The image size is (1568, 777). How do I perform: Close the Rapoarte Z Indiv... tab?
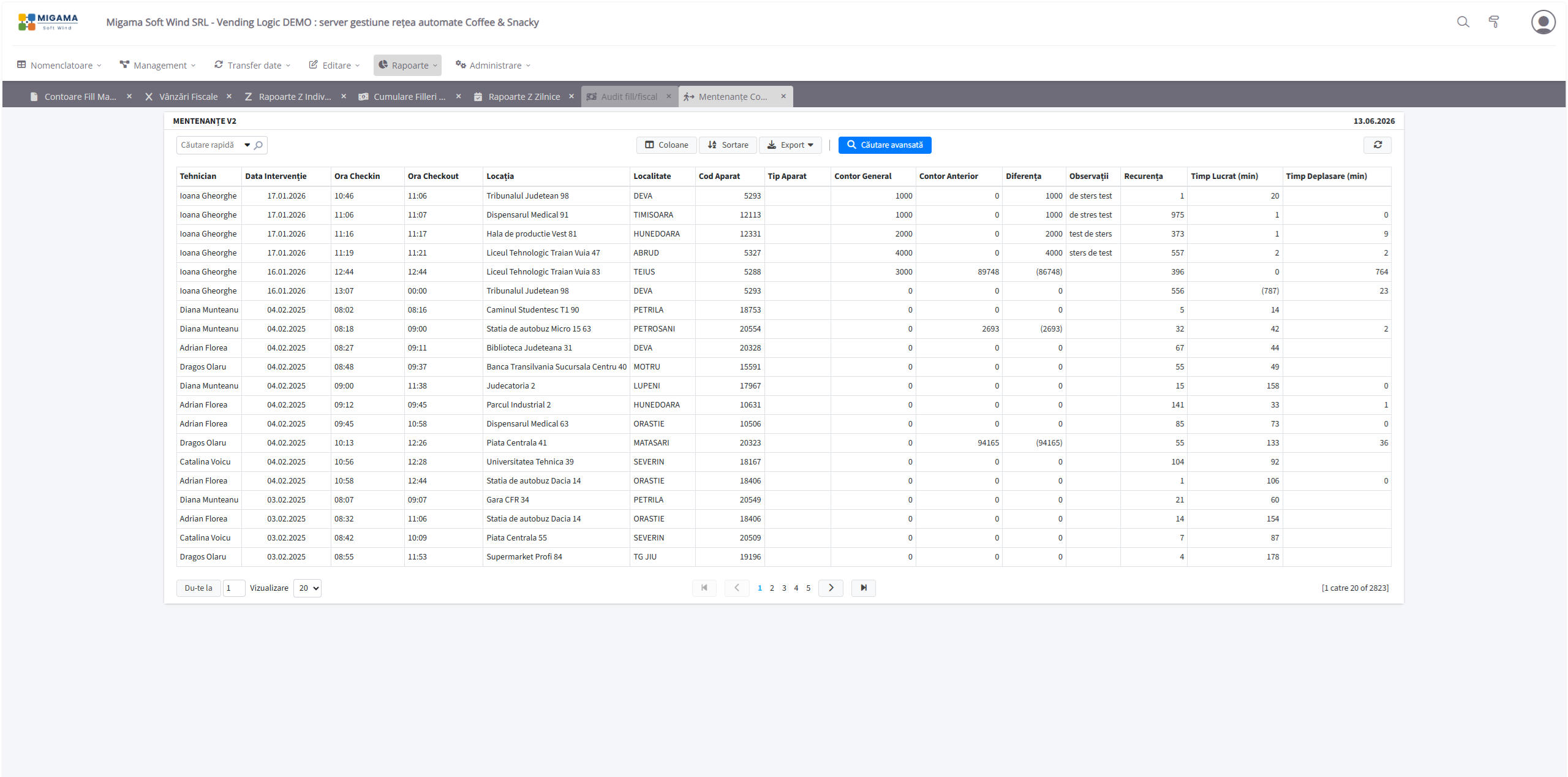point(344,96)
